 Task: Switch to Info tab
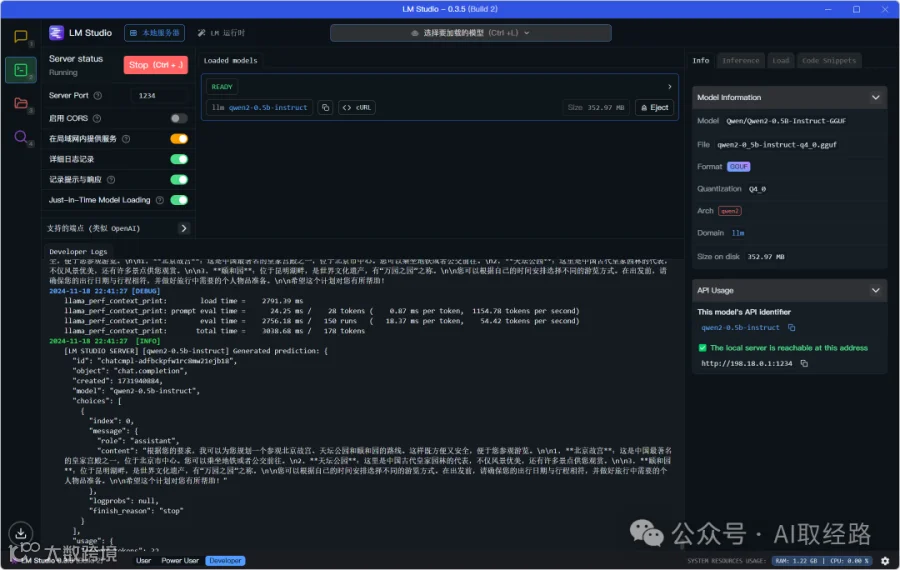[700, 60]
